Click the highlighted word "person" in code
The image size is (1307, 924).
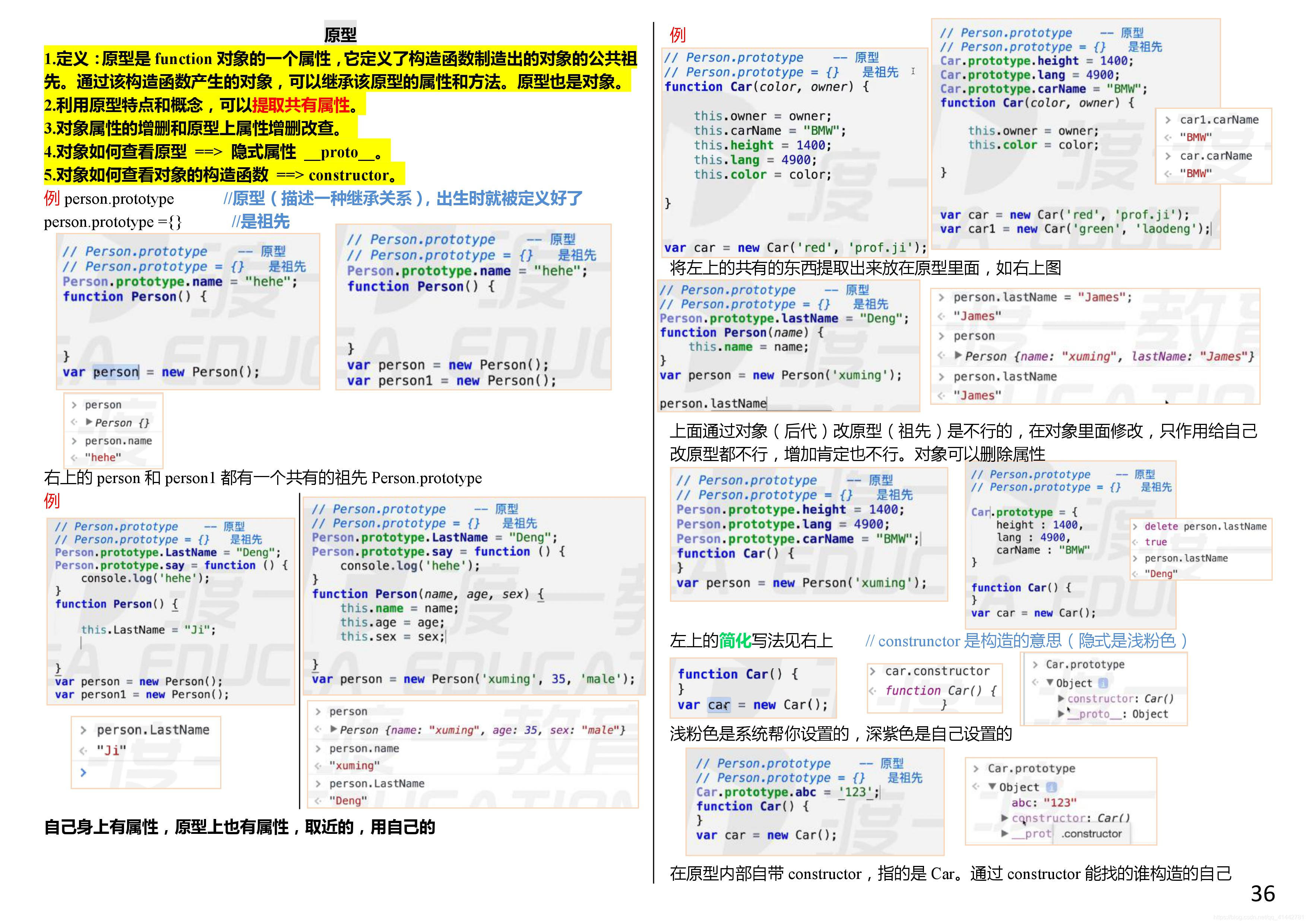click(x=116, y=372)
